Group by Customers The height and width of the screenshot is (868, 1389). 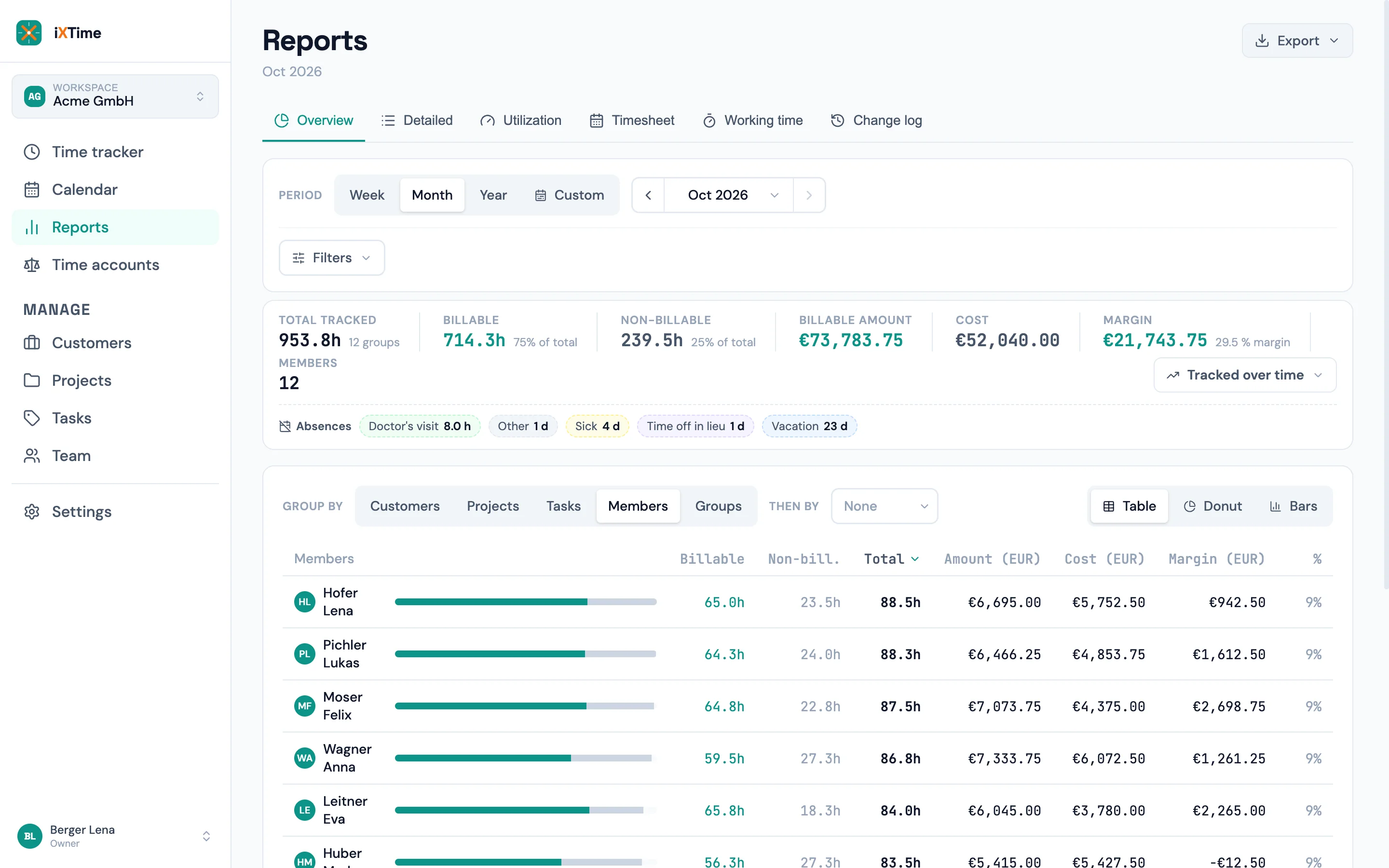click(x=405, y=506)
